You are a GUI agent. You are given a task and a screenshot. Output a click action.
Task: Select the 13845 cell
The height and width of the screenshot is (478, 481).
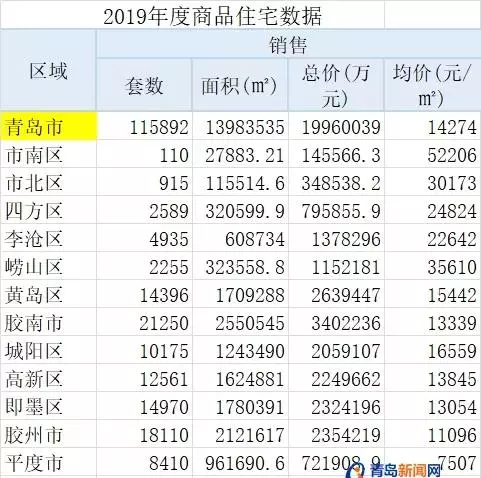[433, 378]
